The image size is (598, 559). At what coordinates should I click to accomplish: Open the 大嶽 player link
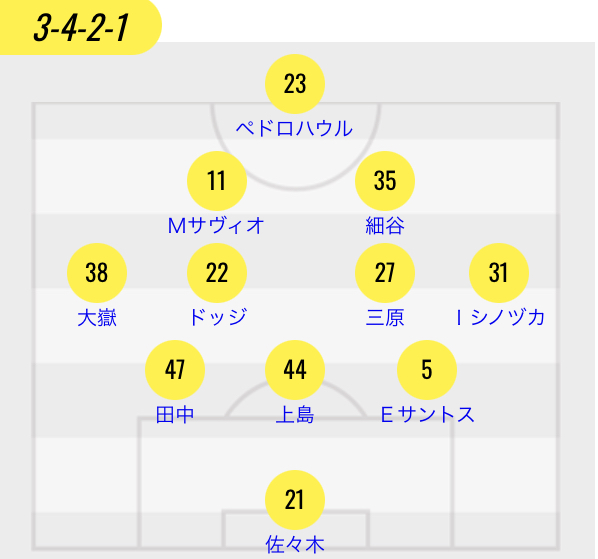pos(97,318)
